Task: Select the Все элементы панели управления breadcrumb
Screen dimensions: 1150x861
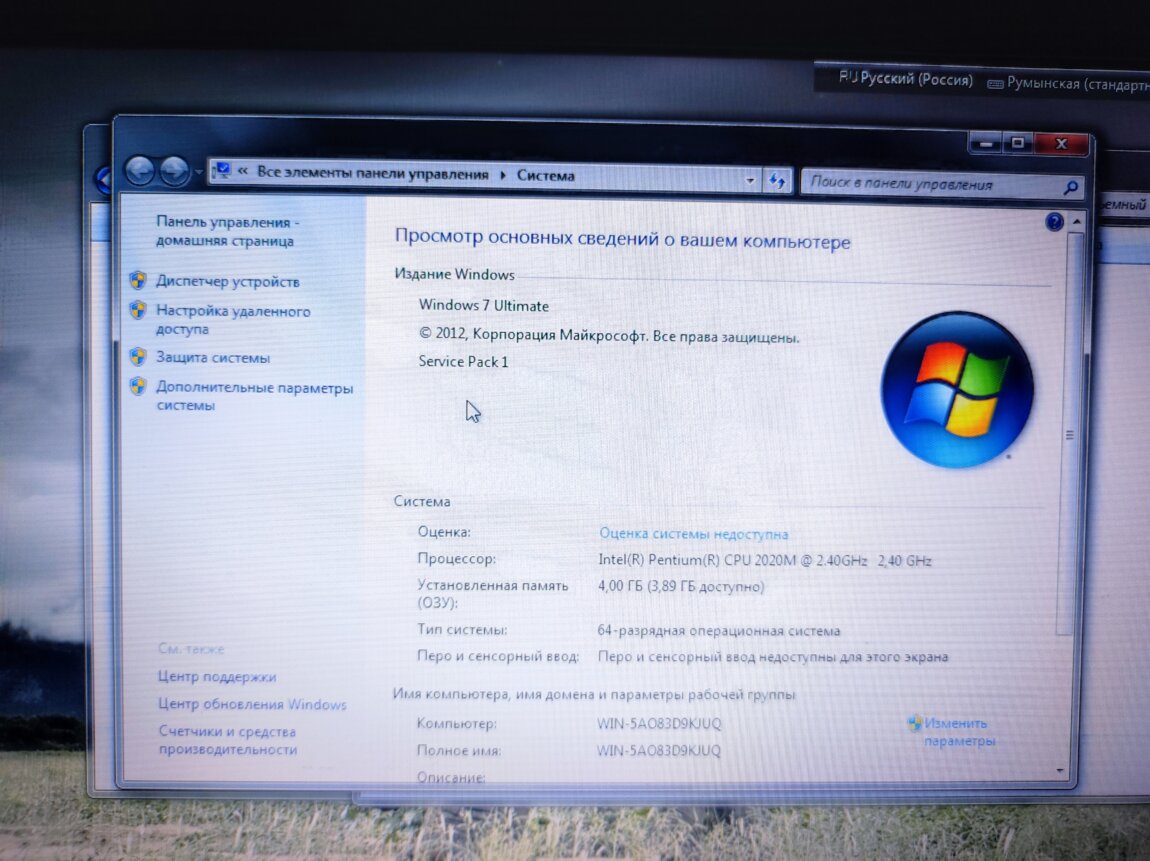Action: click(x=372, y=174)
